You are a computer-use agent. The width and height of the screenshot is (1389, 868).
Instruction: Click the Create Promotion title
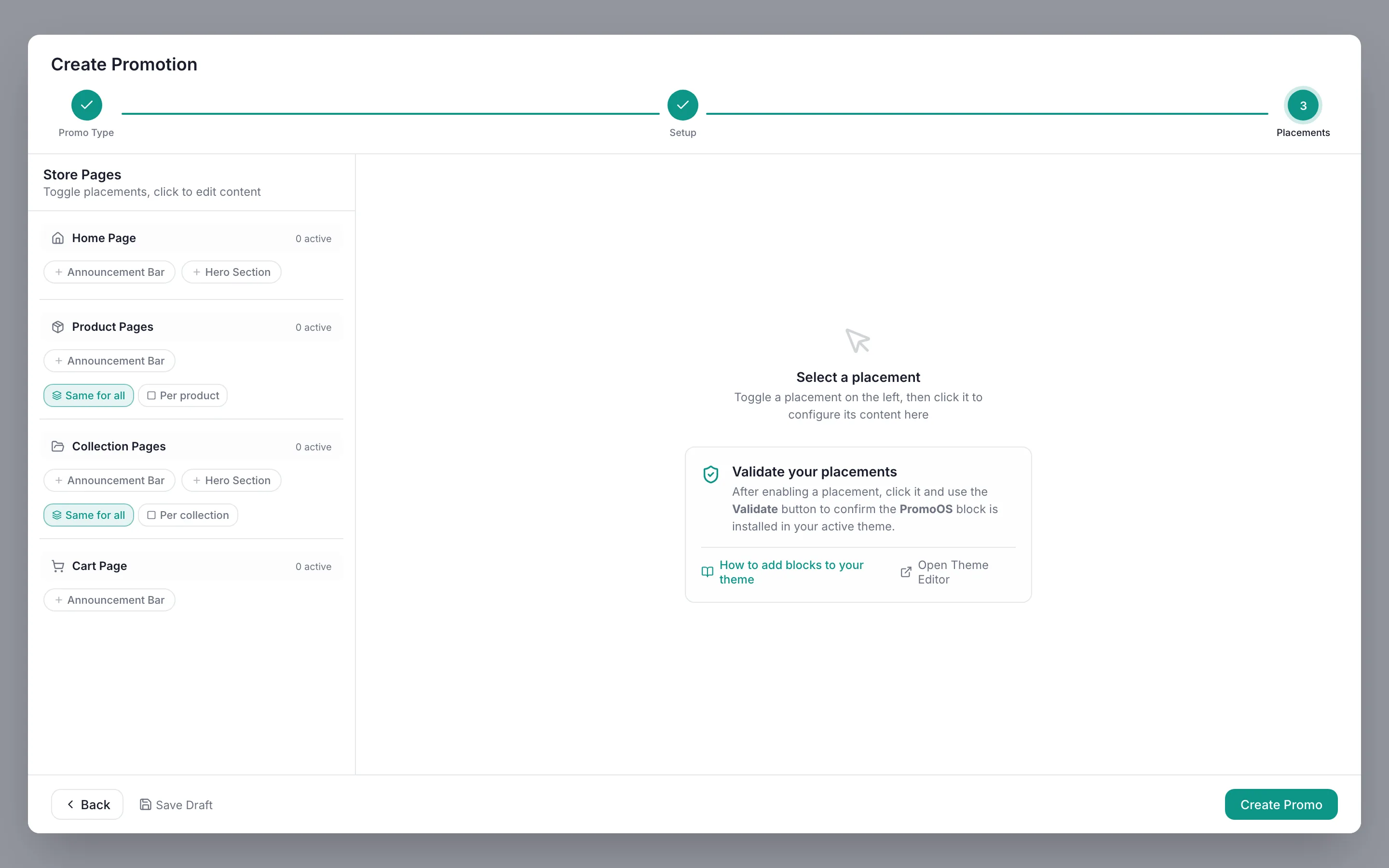click(124, 64)
